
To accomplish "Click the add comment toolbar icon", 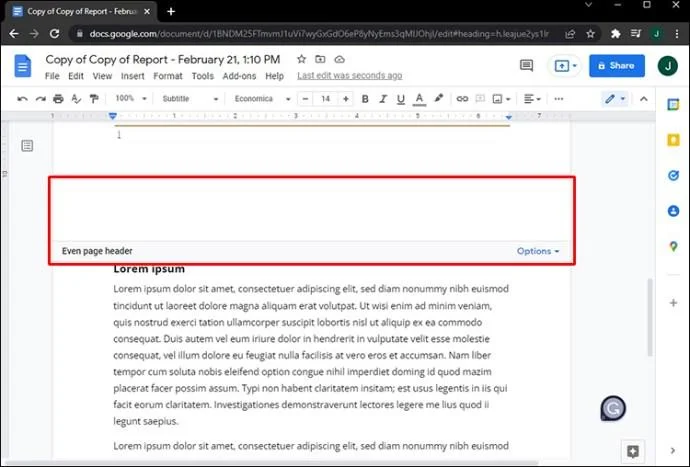I will click(x=480, y=99).
